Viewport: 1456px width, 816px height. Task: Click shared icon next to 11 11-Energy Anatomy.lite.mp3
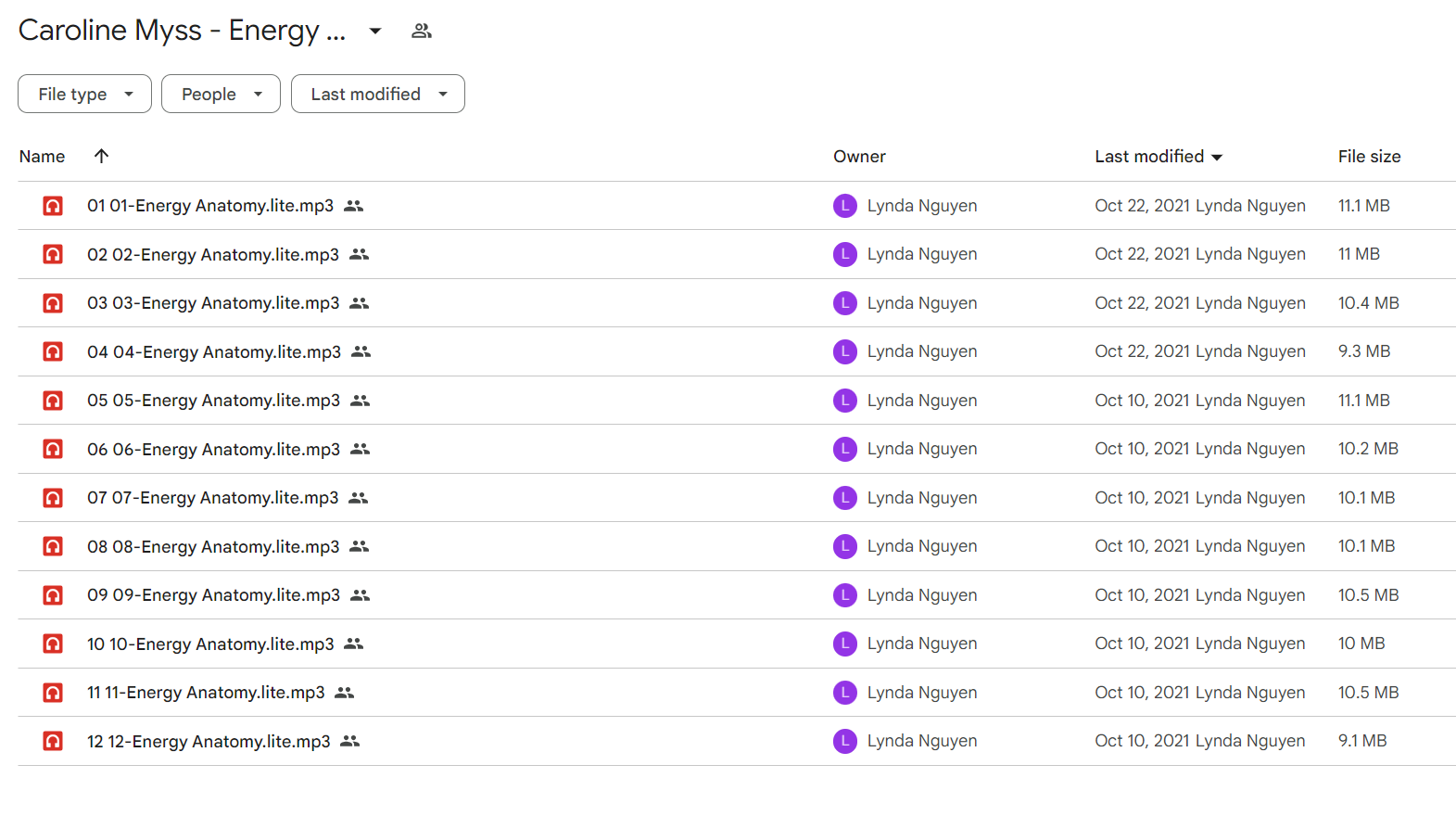(x=345, y=693)
